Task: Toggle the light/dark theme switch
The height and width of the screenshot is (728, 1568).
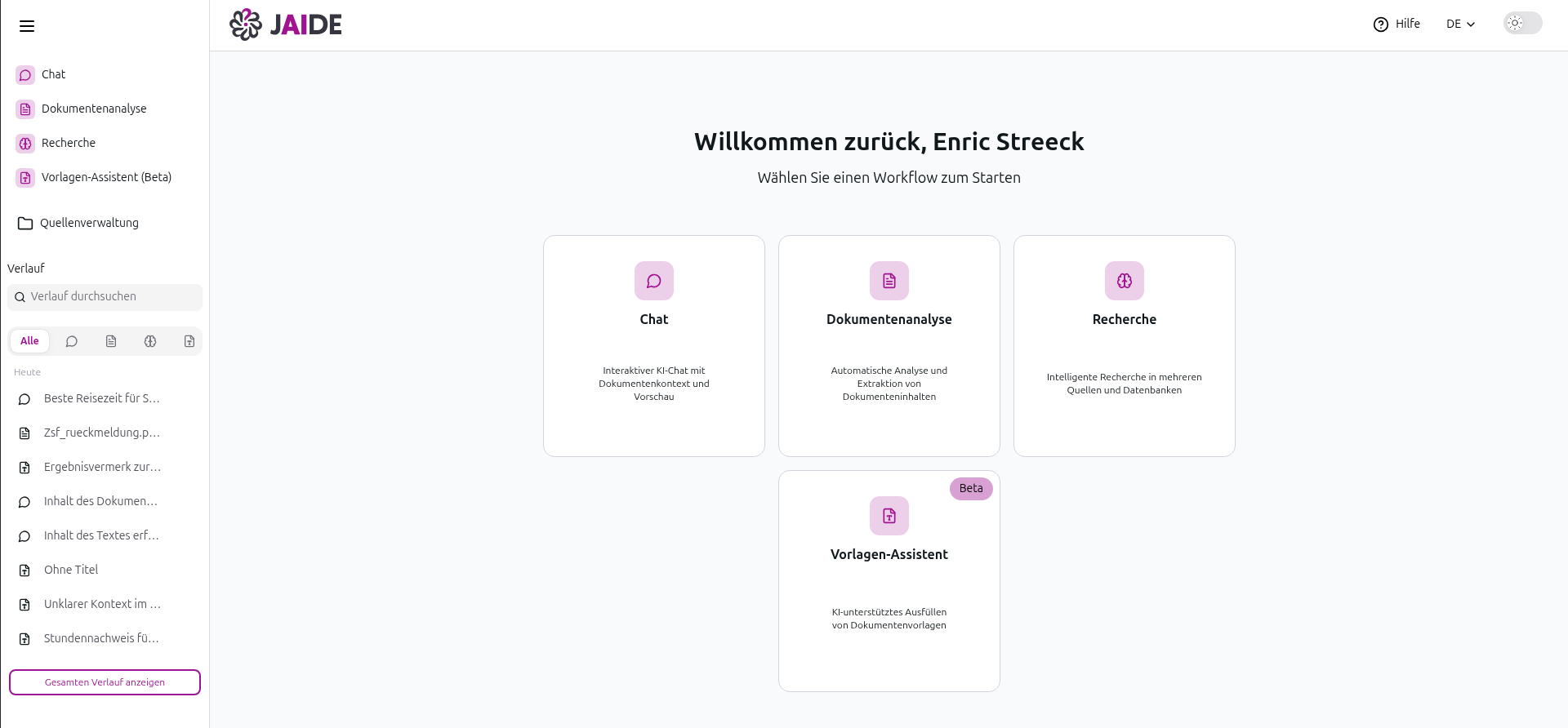Action: coord(1522,24)
